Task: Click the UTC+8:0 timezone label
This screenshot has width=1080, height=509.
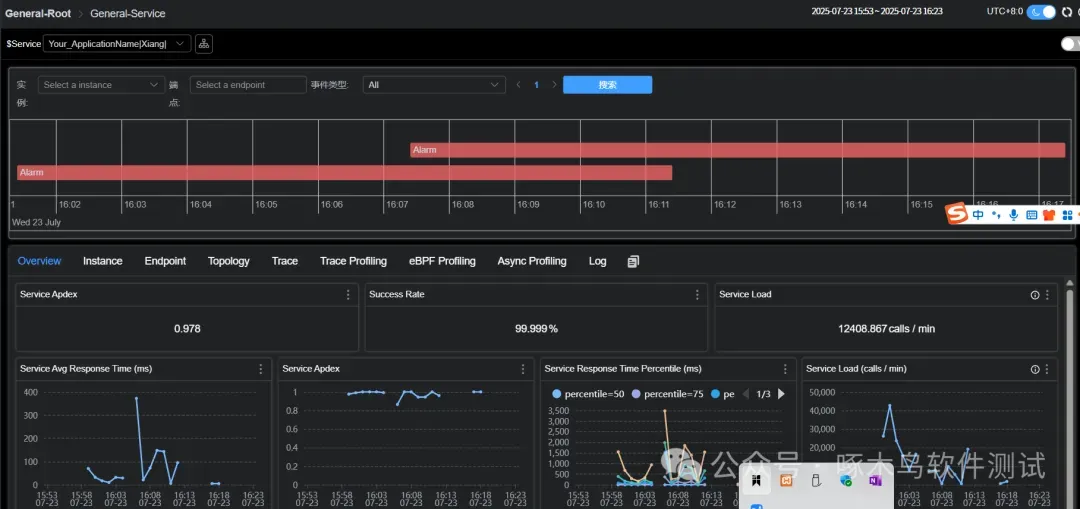Action: click(x=1004, y=11)
